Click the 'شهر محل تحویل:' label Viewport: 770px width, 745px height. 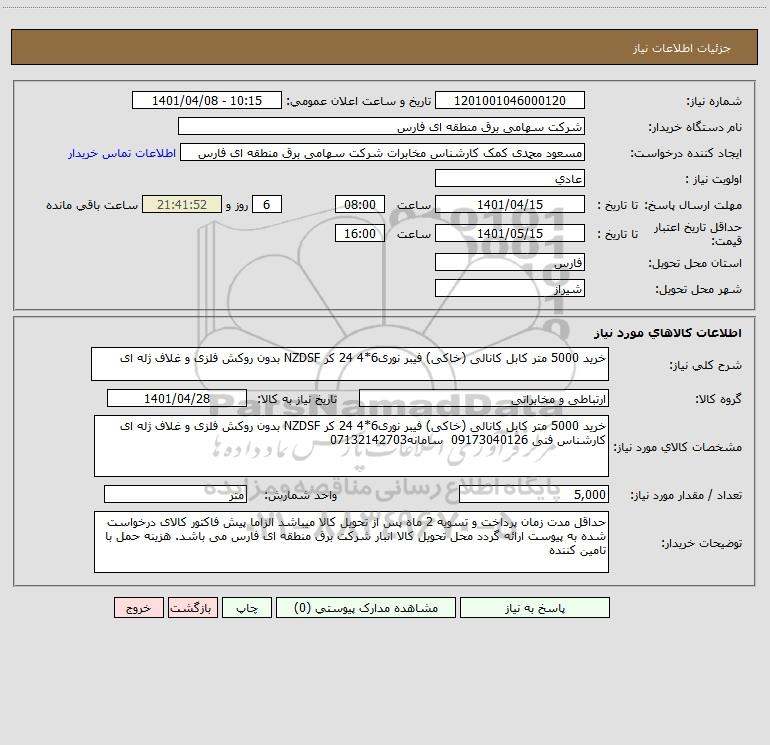698,290
